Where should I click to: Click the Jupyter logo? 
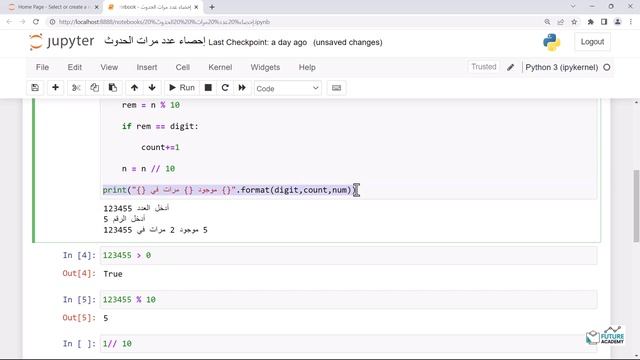pos(62,42)
